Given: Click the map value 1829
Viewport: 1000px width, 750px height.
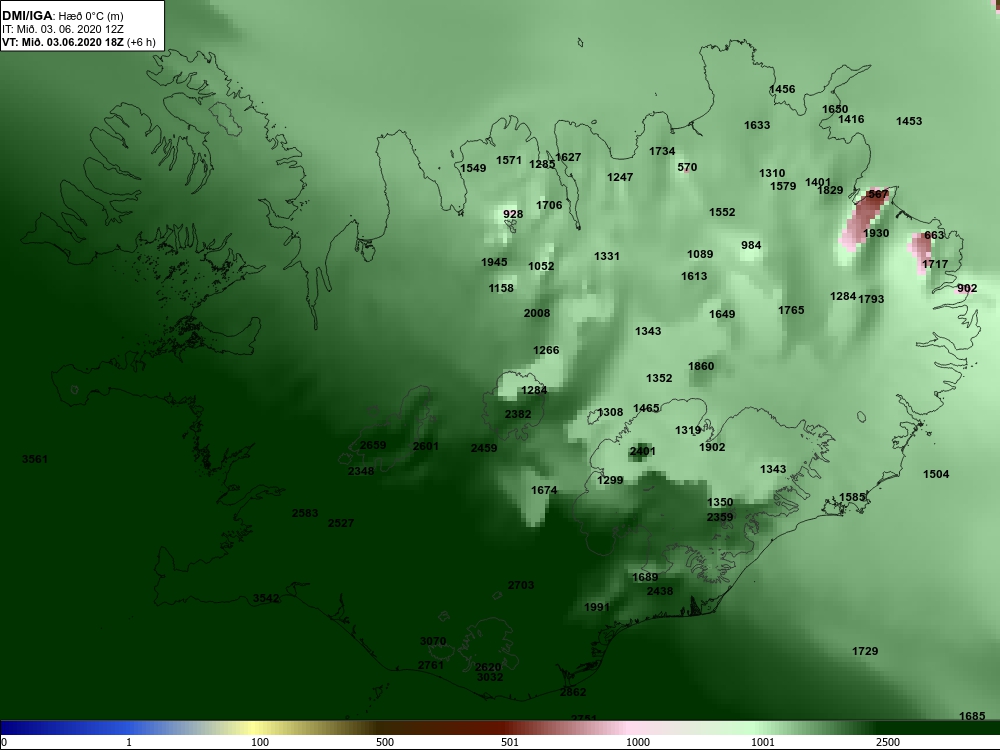Looking at the screenshot, I should pyautogui.click(x=830, y=190).
